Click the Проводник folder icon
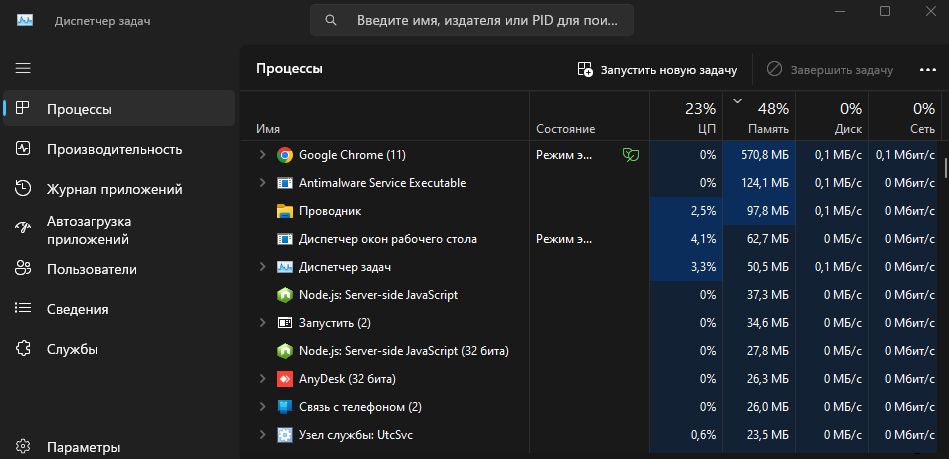 click(284, 211)
